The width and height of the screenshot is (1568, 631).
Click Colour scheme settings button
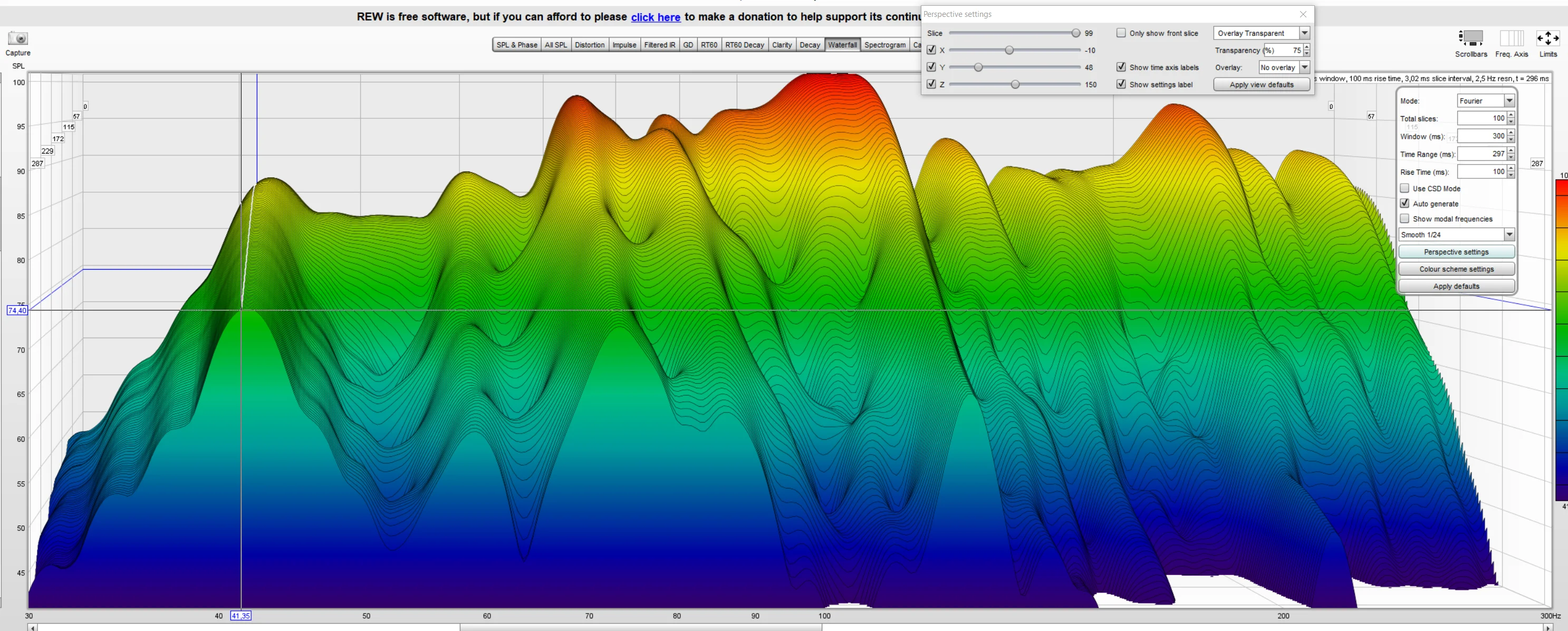pyautogui.click(x=1456, y=269)
